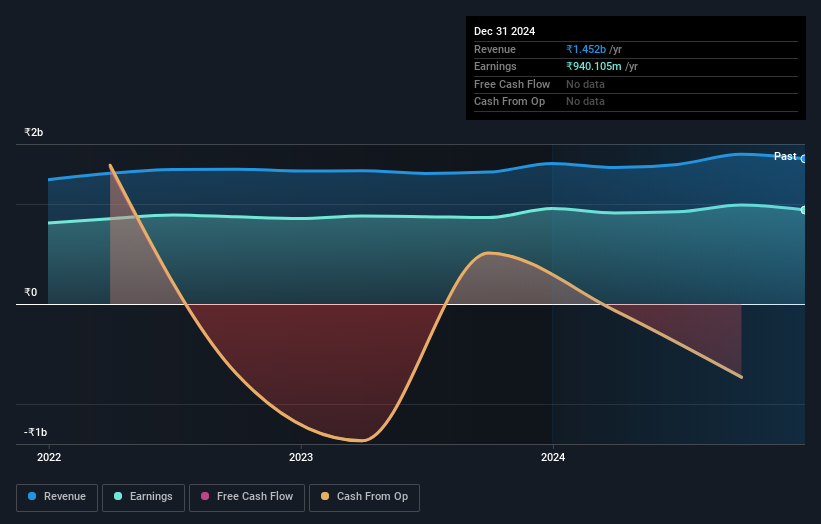Click the ₹940.105m earnings value
This screenshot has width=821, height=524.
pyautogui.click(x=594, y=66)
